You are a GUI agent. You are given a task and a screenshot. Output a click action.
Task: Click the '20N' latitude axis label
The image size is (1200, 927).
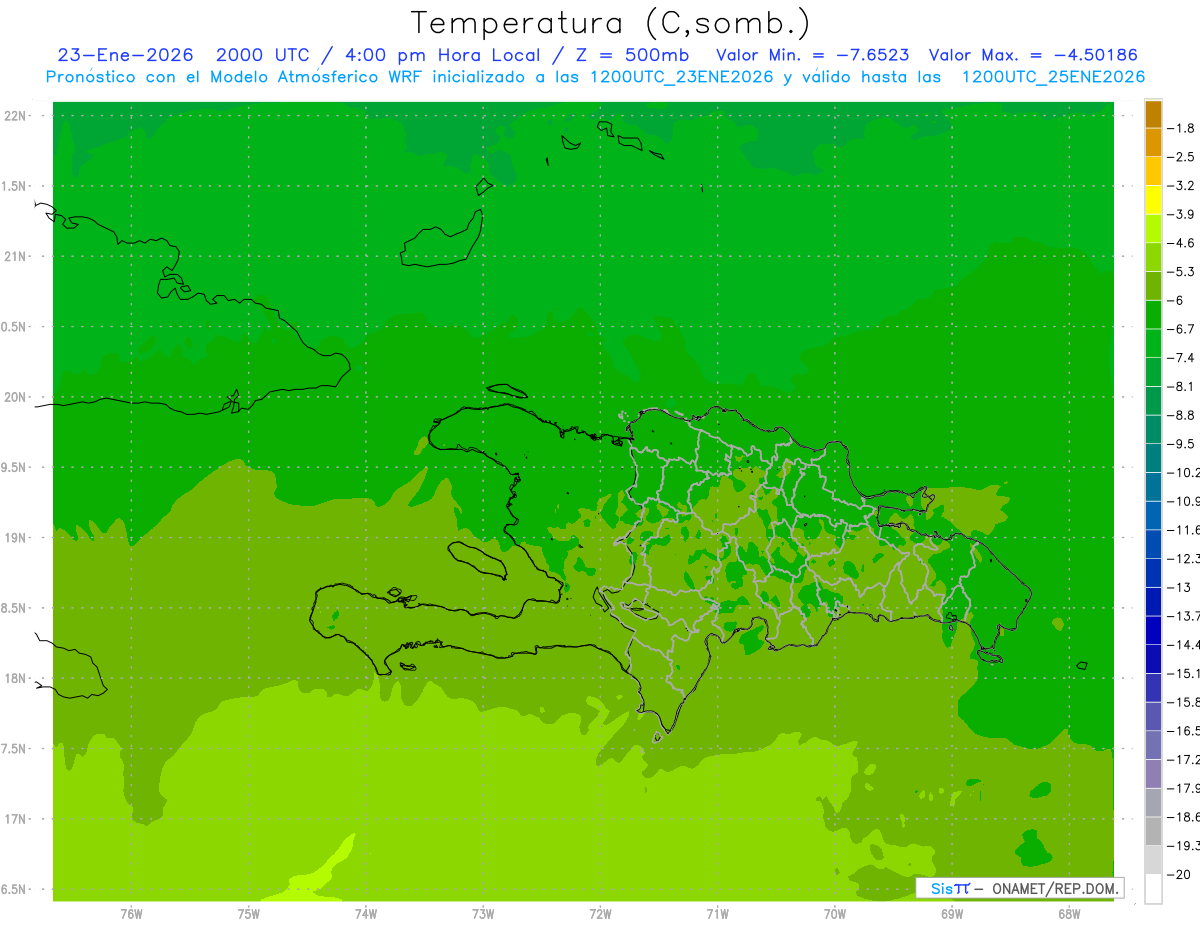click(17, 397)
